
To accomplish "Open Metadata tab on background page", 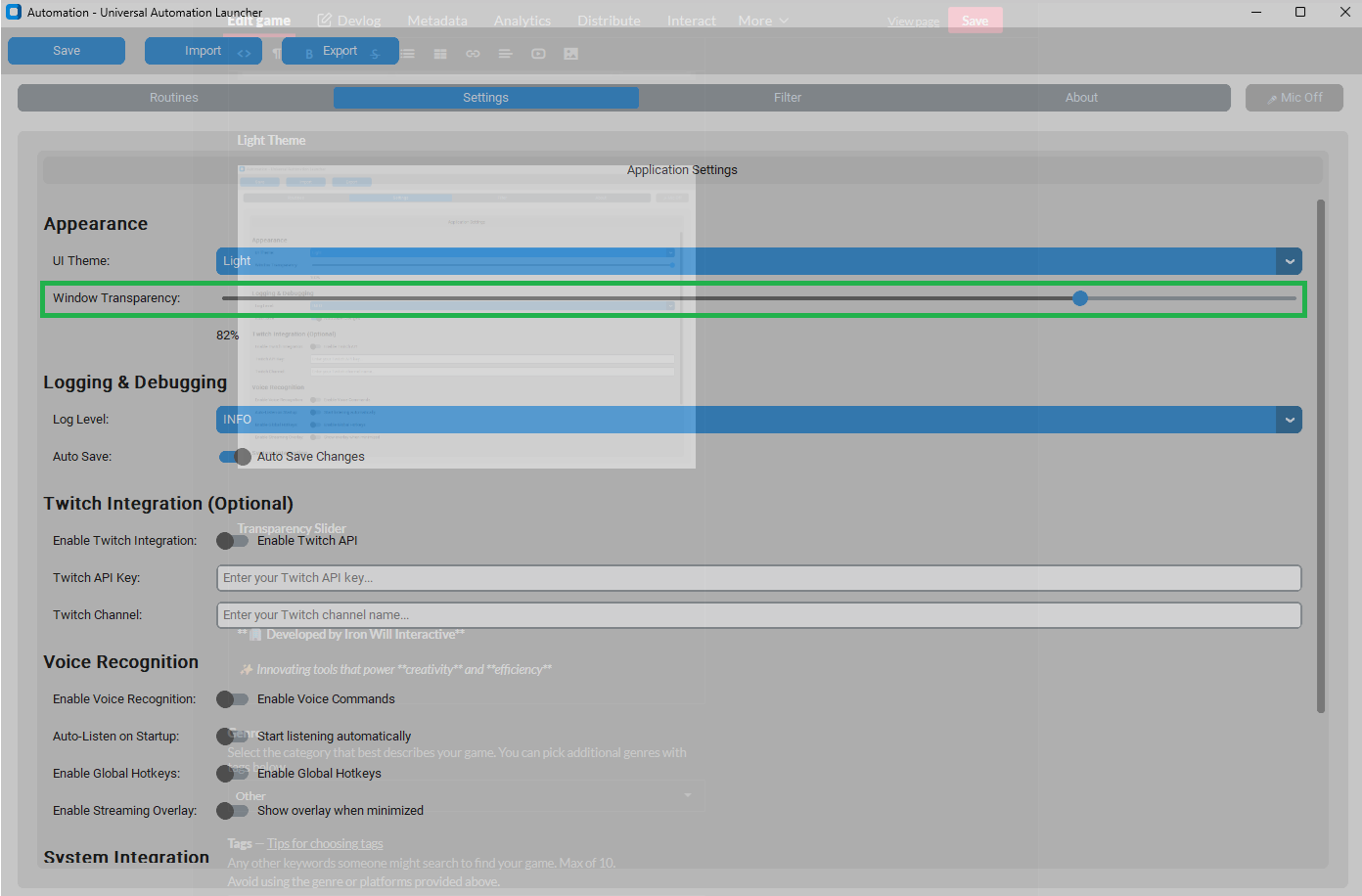I will [437, 21].
